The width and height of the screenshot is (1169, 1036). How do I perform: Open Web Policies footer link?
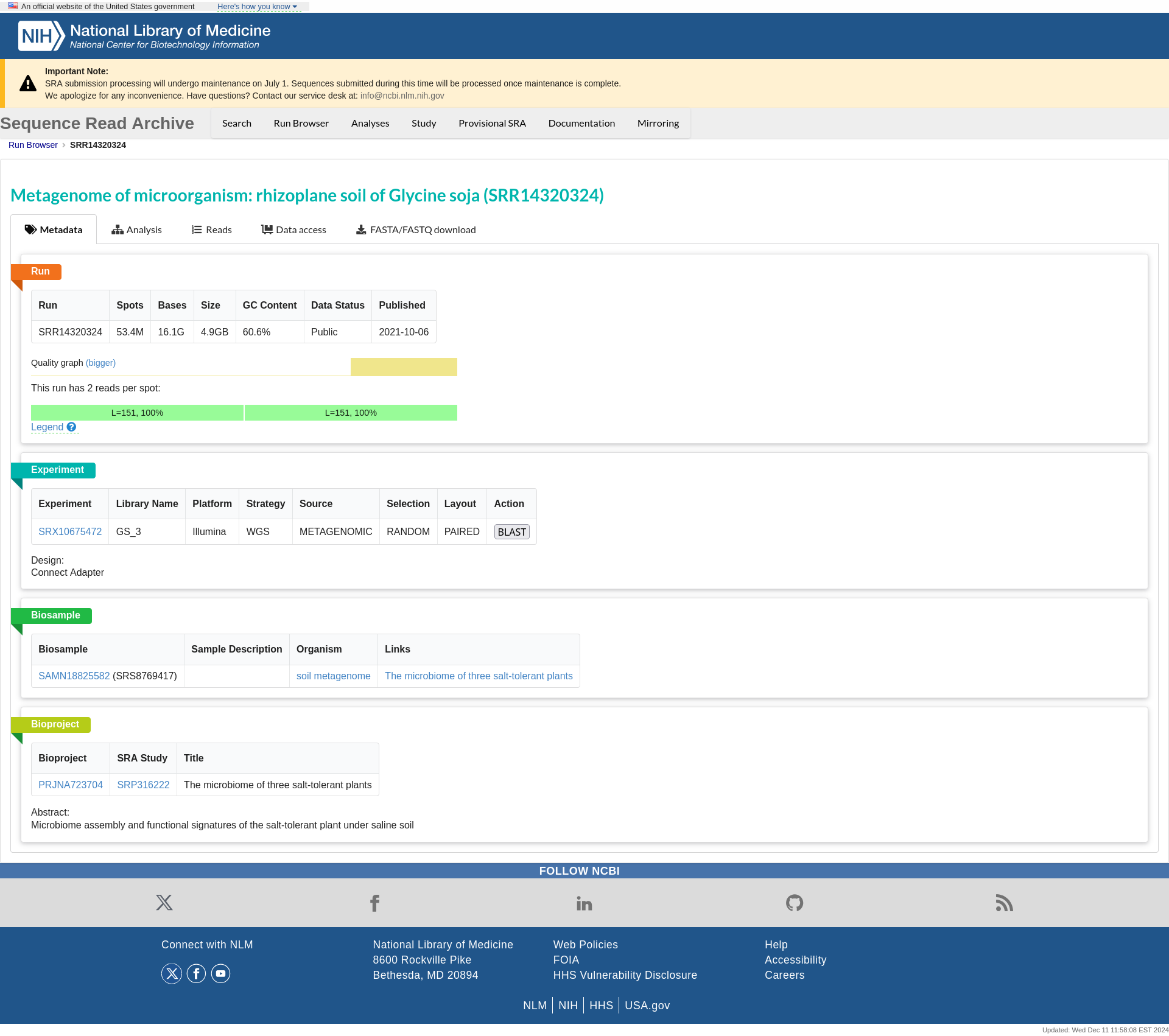point(585,945)
